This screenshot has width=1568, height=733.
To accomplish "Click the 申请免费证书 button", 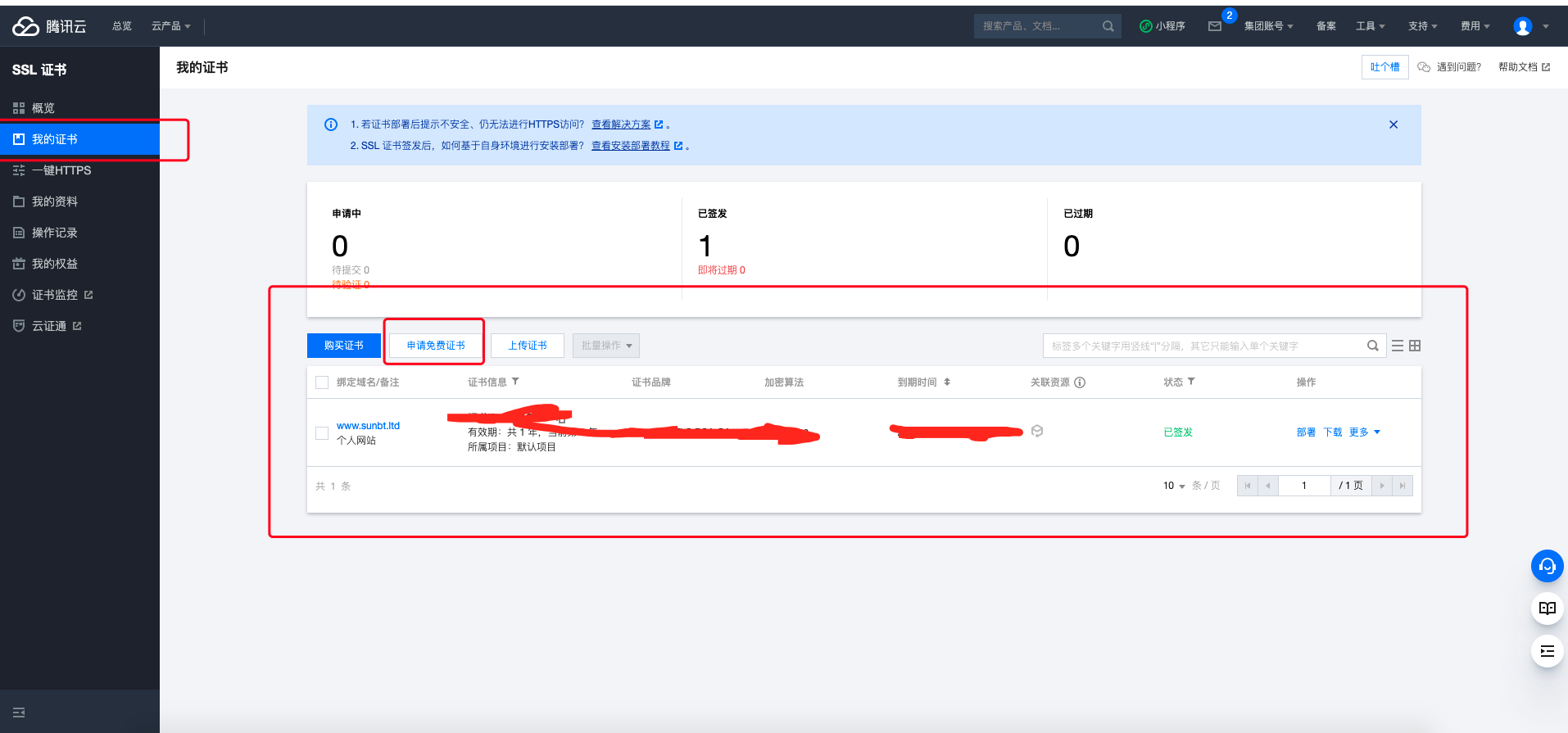I will tap(436, 346).
